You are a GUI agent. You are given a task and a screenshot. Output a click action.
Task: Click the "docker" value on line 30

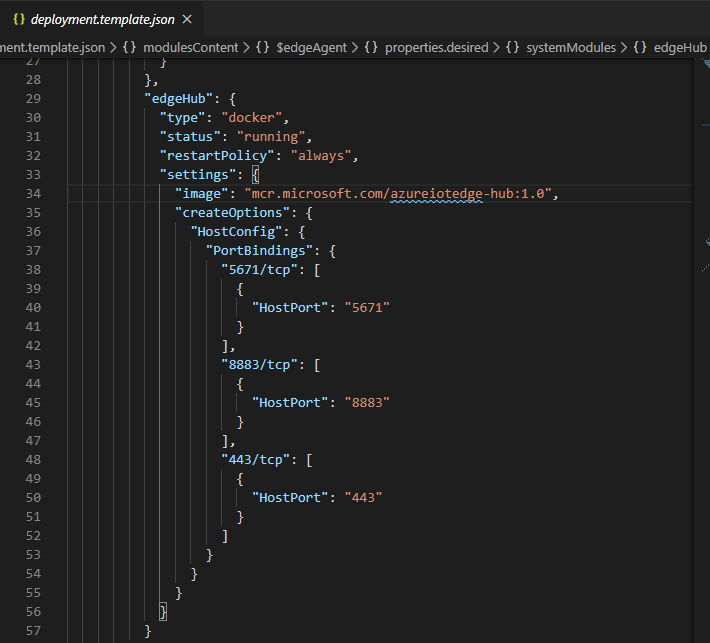(x=252, y=118)
